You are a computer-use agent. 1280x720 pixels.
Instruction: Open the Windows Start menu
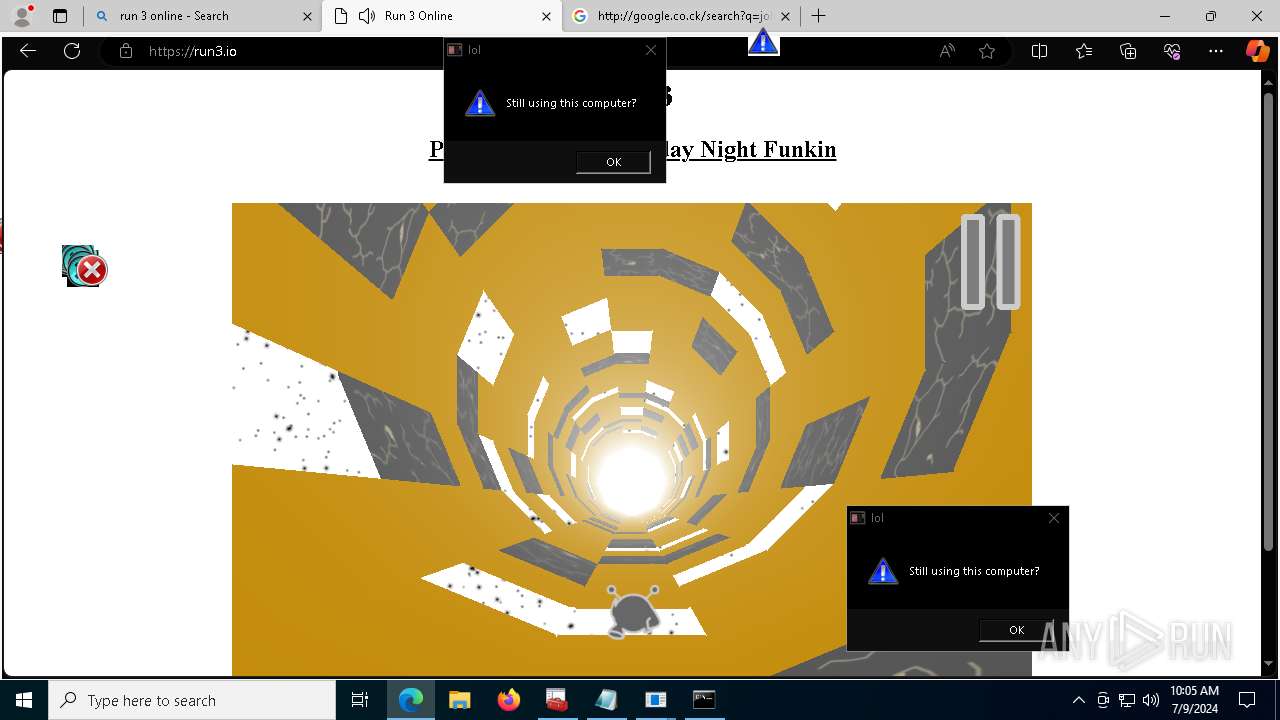[x=24, y=700]
